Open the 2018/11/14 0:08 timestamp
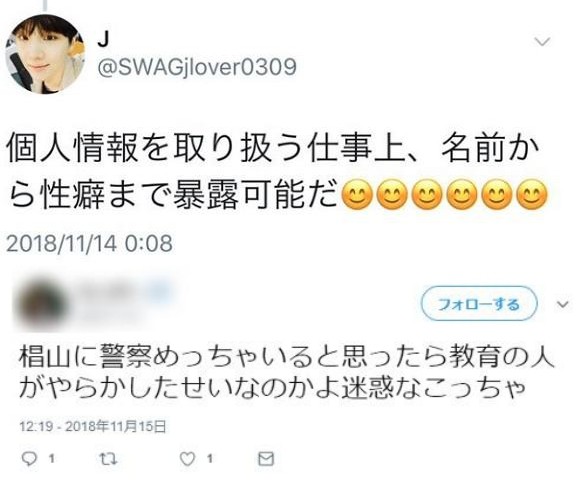The image size is (587, 486). pyautogui.click(x=89, y=243)
